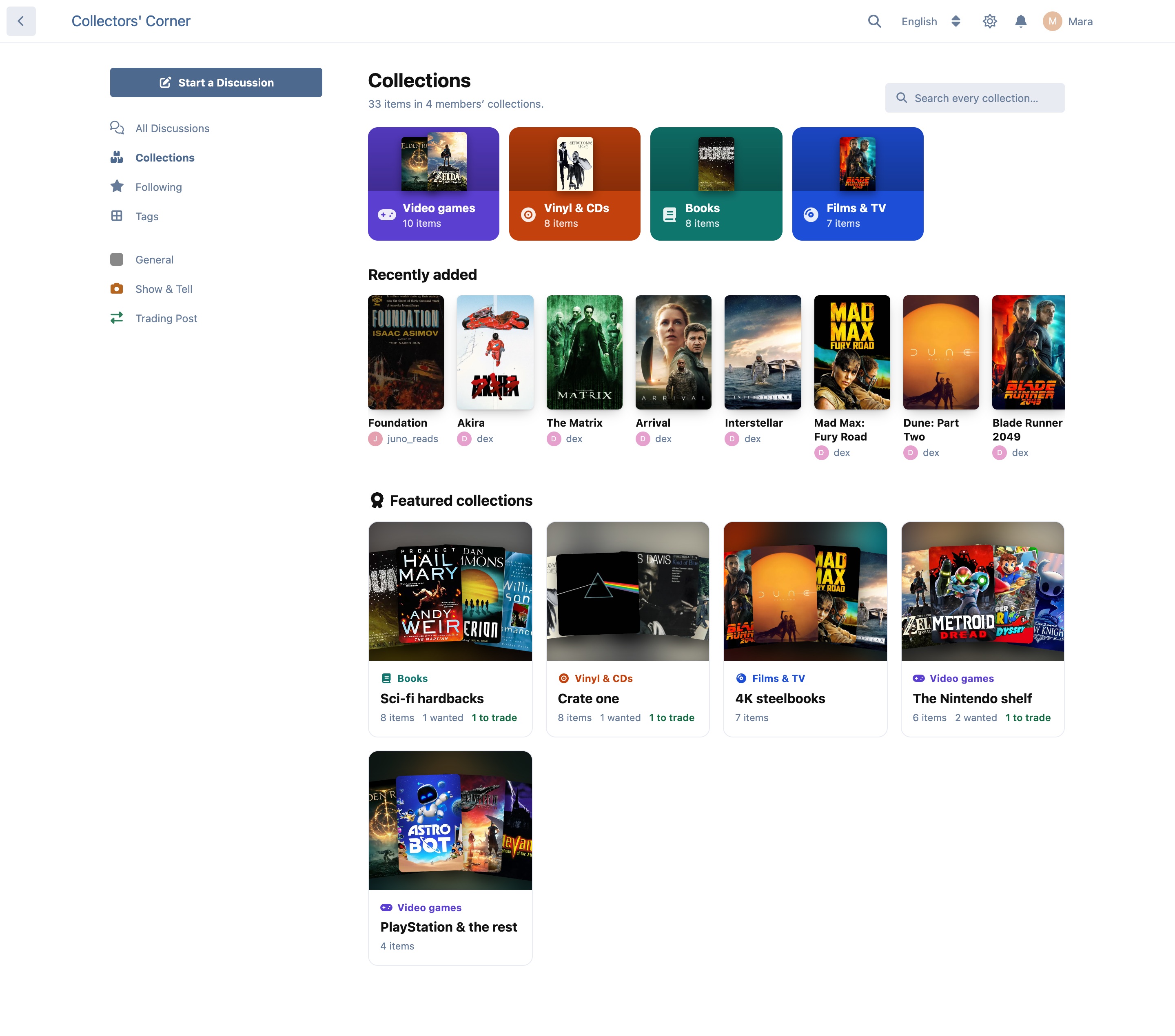Open notifications bell icon
The image size is (1175, 1036).
[1020, 21]
